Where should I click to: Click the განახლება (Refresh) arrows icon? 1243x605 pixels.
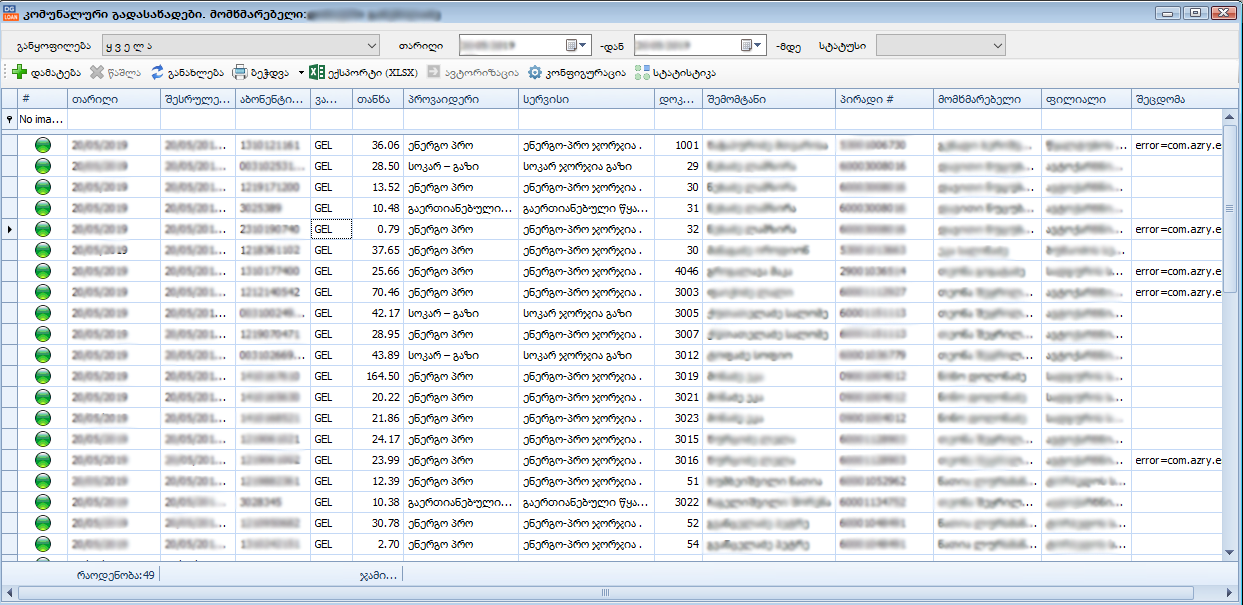158,72
